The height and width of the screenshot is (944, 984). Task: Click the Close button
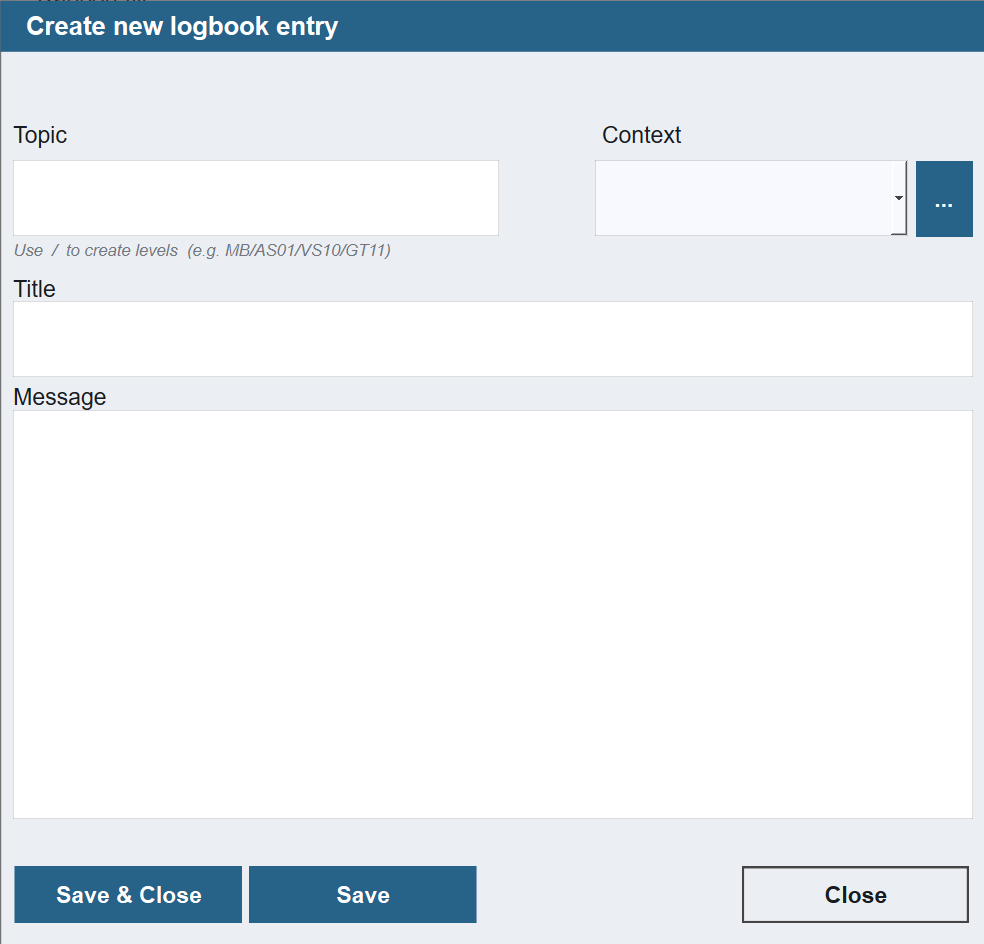(x=855, y=894)
